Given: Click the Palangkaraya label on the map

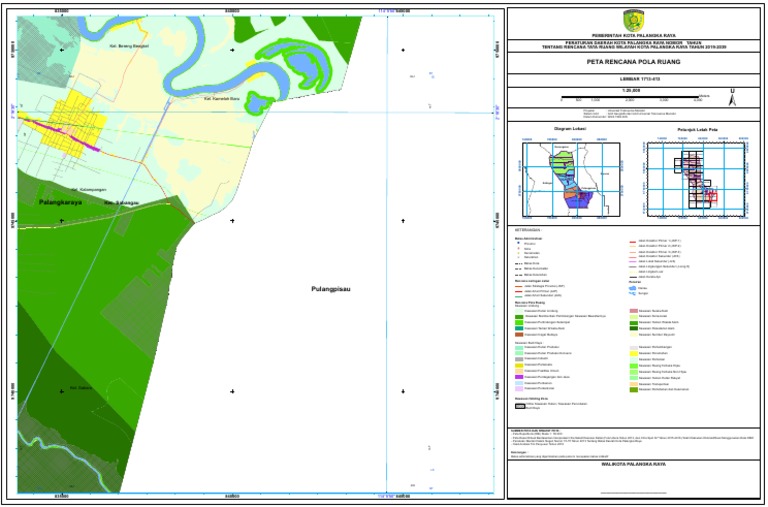Looking at the screenshot, I should (58, 203).
